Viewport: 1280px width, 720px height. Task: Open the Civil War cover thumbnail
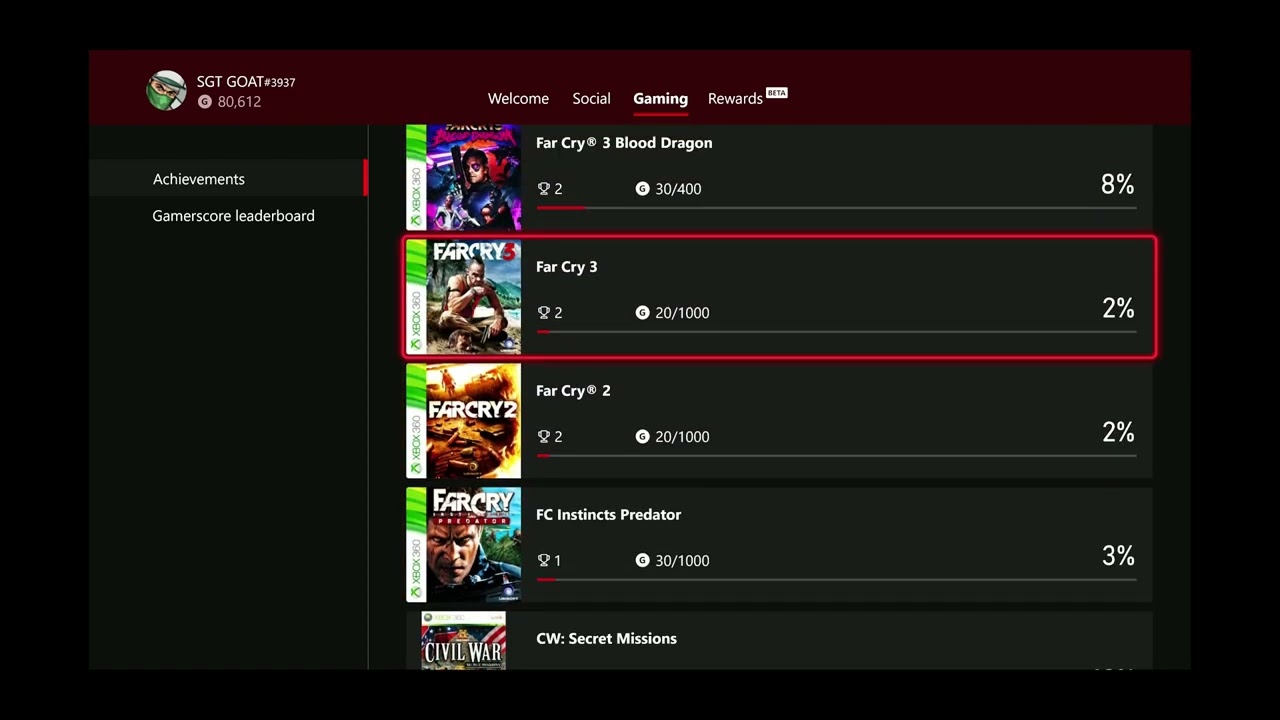[464, 640]
